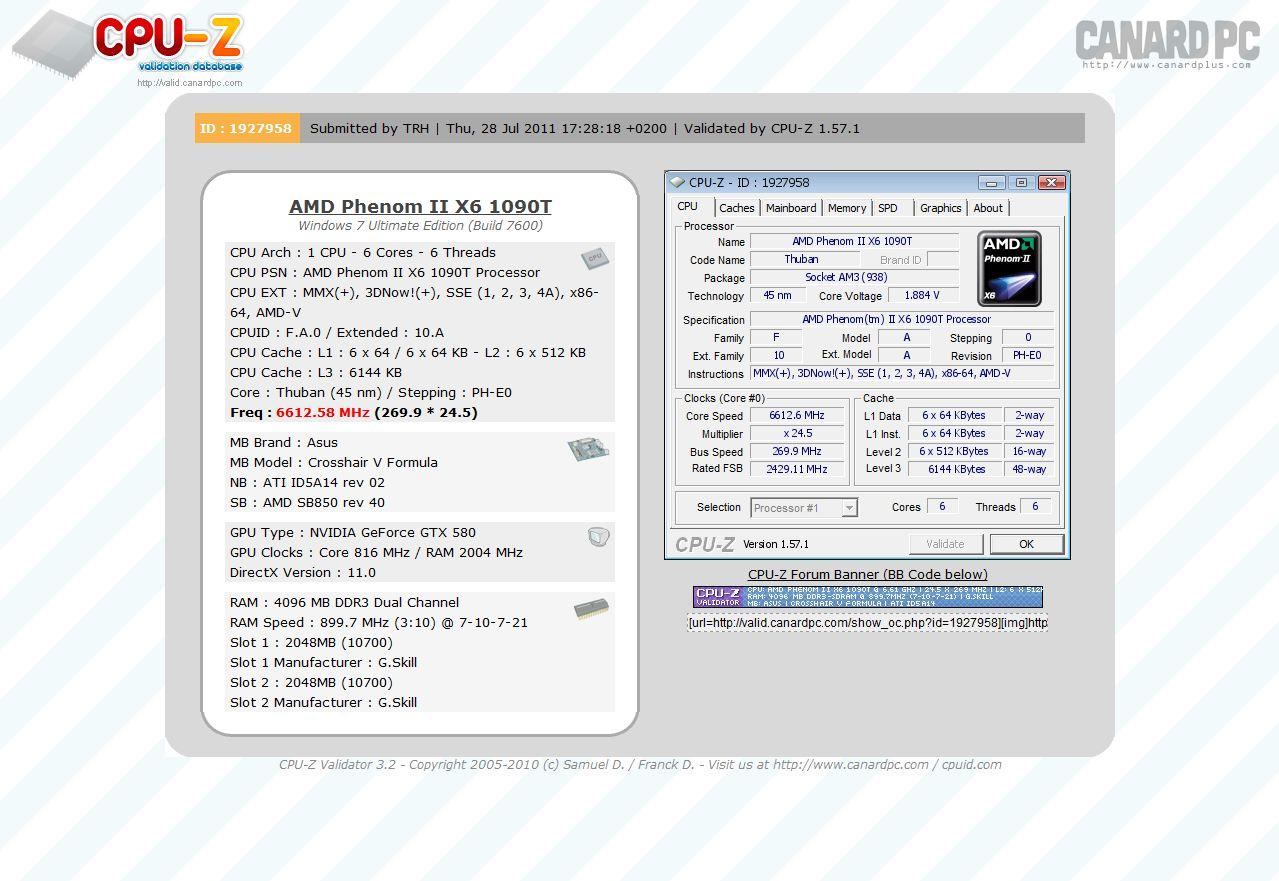Open the Mainboard tab
The height and width of the screenshot is (881, 1279).
pyautogui.click(x=791, y=208)
